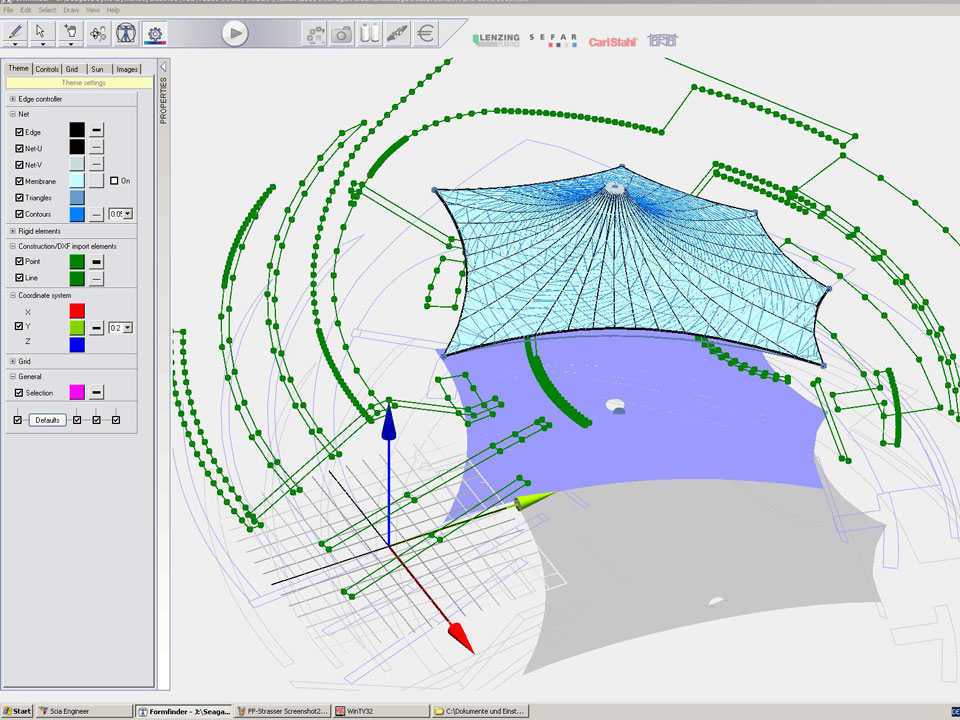This screenshot has height=720, width=960.
Task: Select the arrow pointer tool
Action: pos(42,32)
